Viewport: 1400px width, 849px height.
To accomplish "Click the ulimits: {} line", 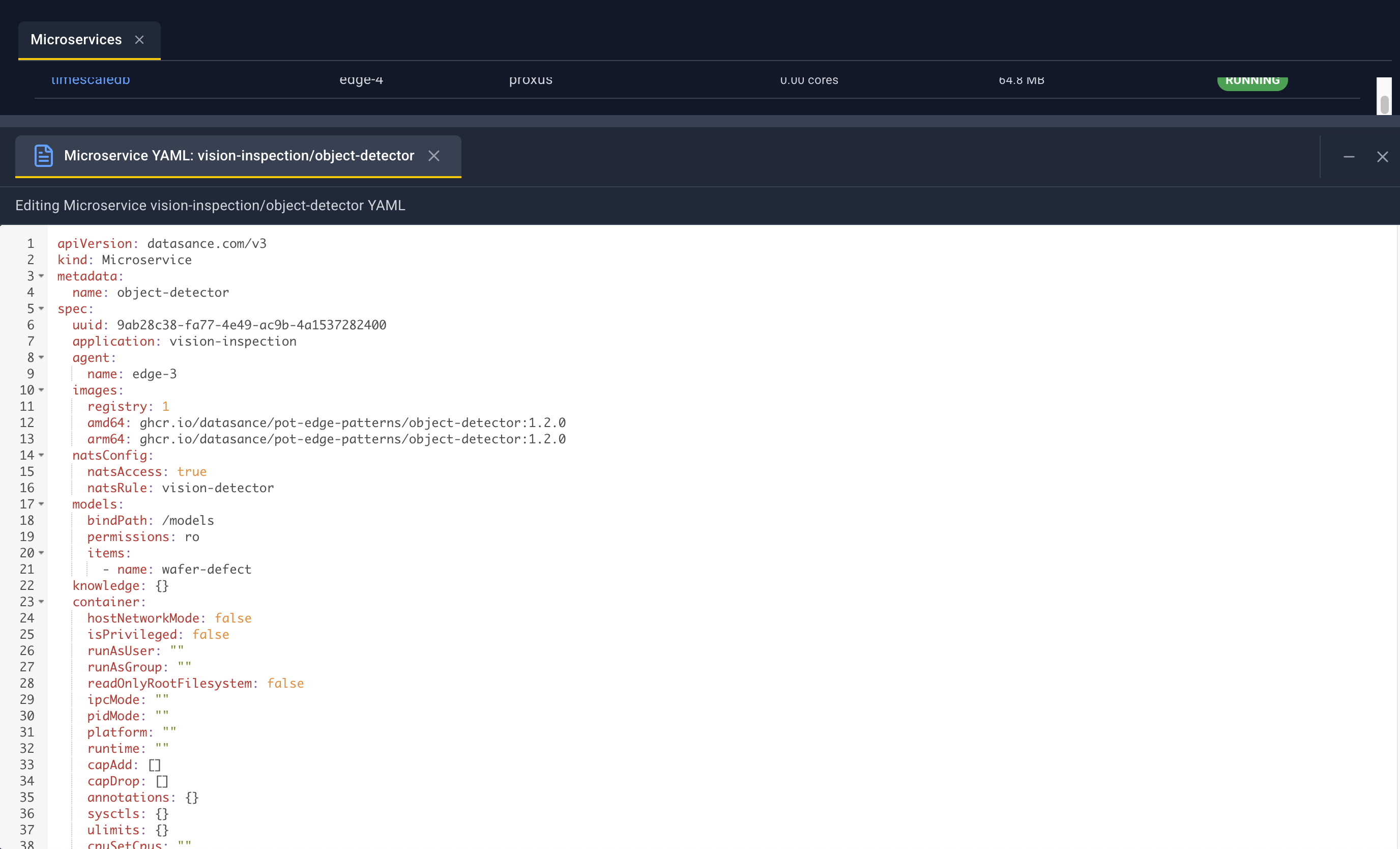I will [x=128, y=830].
